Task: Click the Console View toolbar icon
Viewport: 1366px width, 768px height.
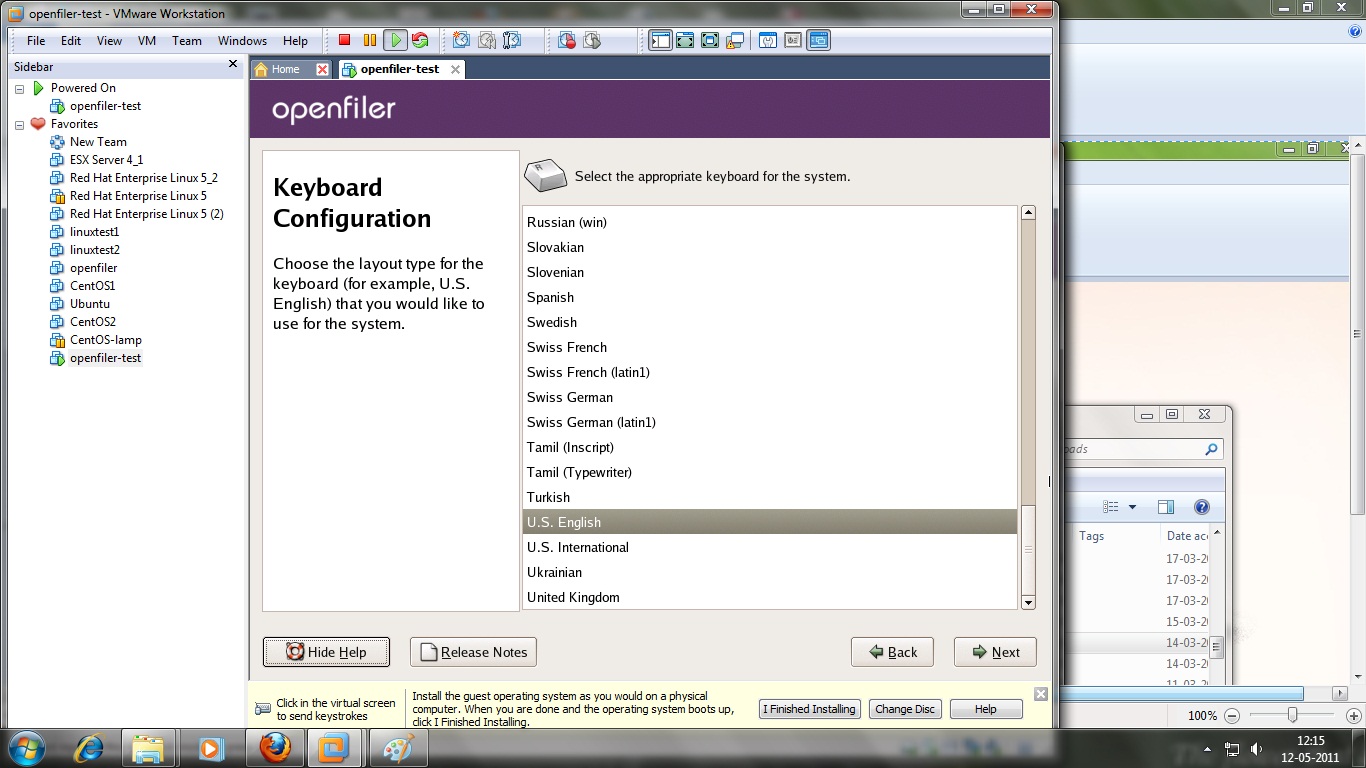Action: [819, 40]
